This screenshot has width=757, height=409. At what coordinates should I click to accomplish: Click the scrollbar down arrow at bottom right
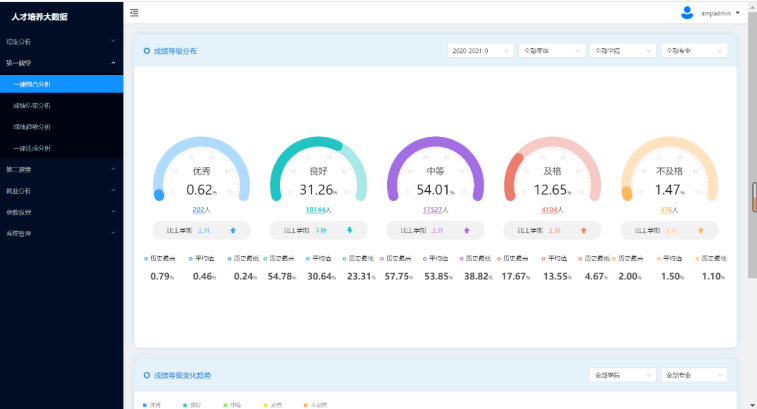[752, 405]
